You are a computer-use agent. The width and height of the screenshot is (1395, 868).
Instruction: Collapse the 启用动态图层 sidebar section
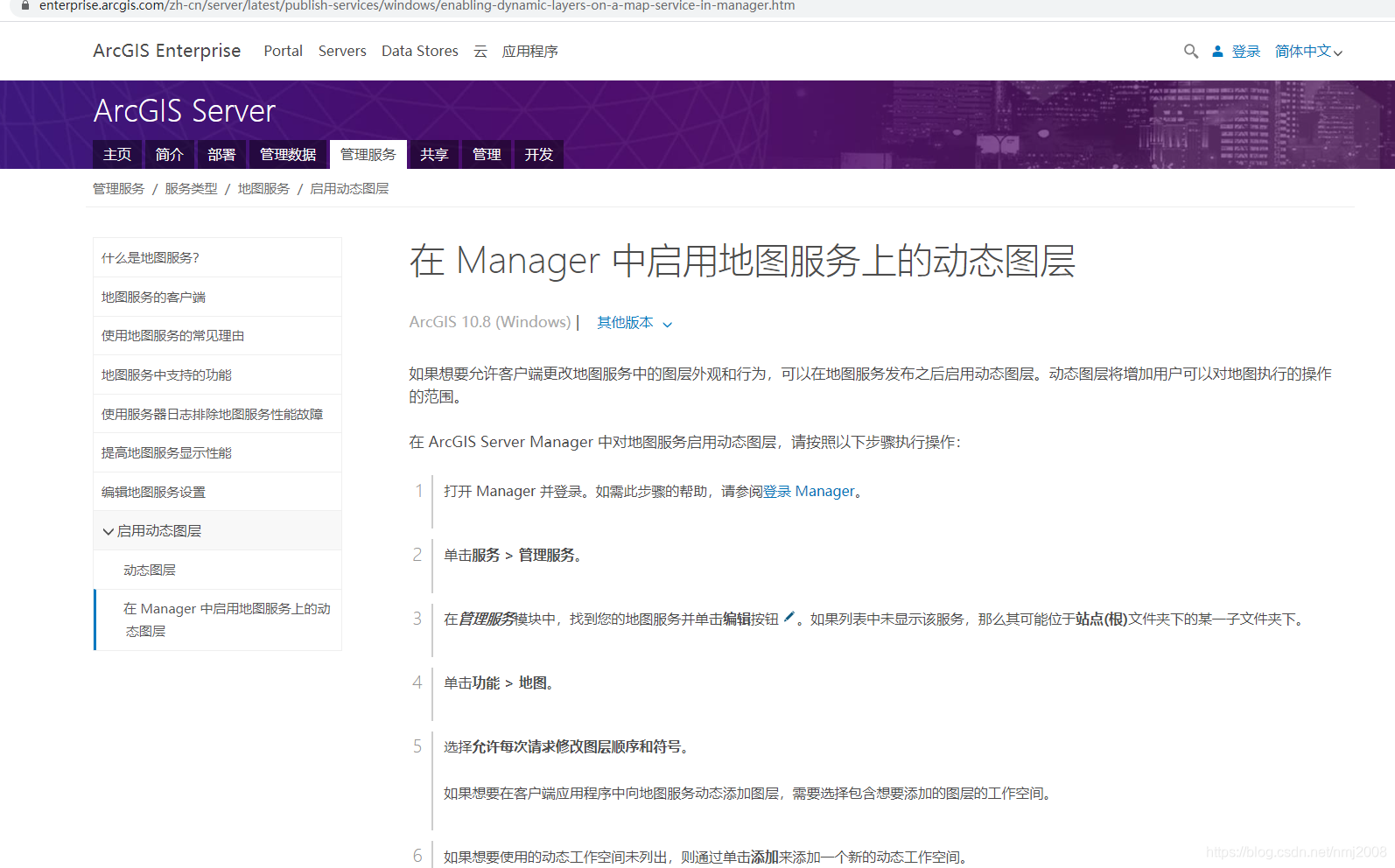coord(217,531)
